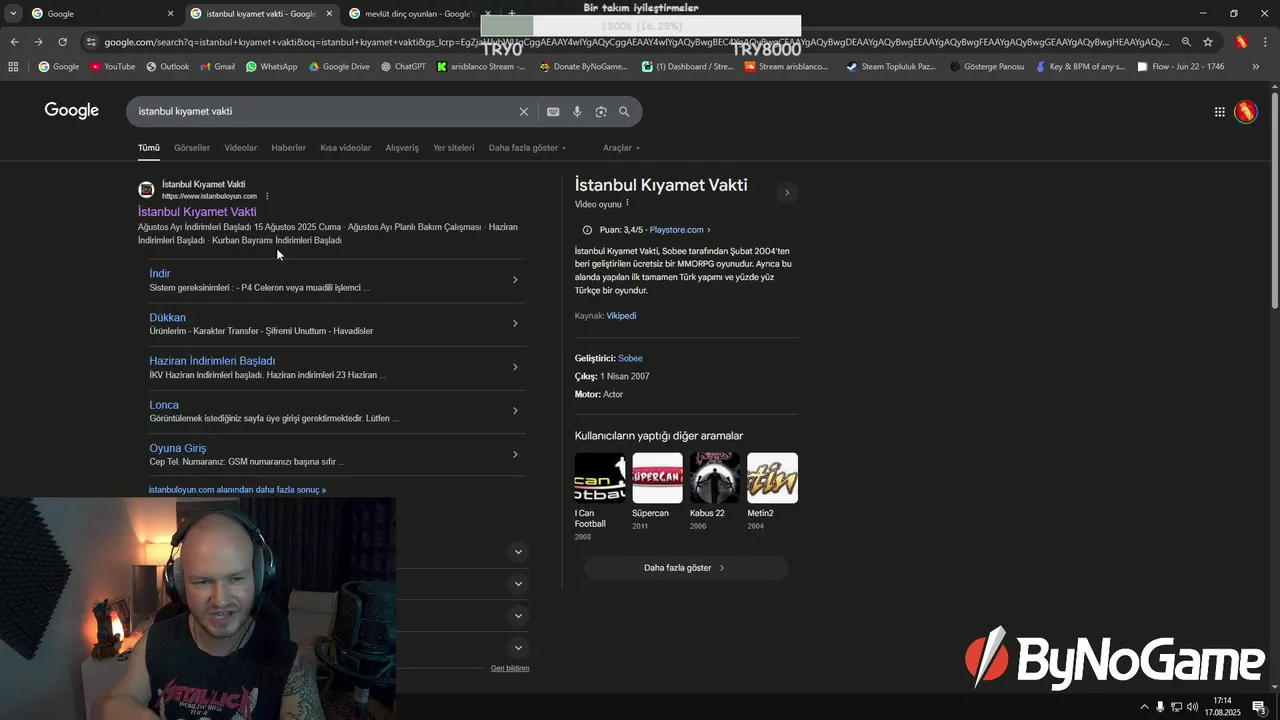The width and height of the screenshot is (1280, 720).
Task: Open the WhatsApp bookmark
Action: tap(271, 67)
